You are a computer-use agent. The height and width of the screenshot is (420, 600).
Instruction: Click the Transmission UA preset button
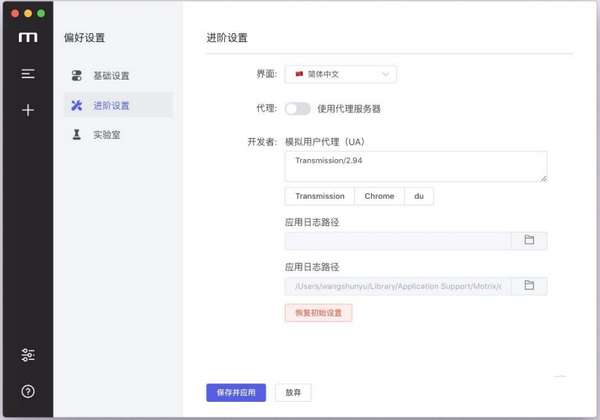click(x=320, y=196)
